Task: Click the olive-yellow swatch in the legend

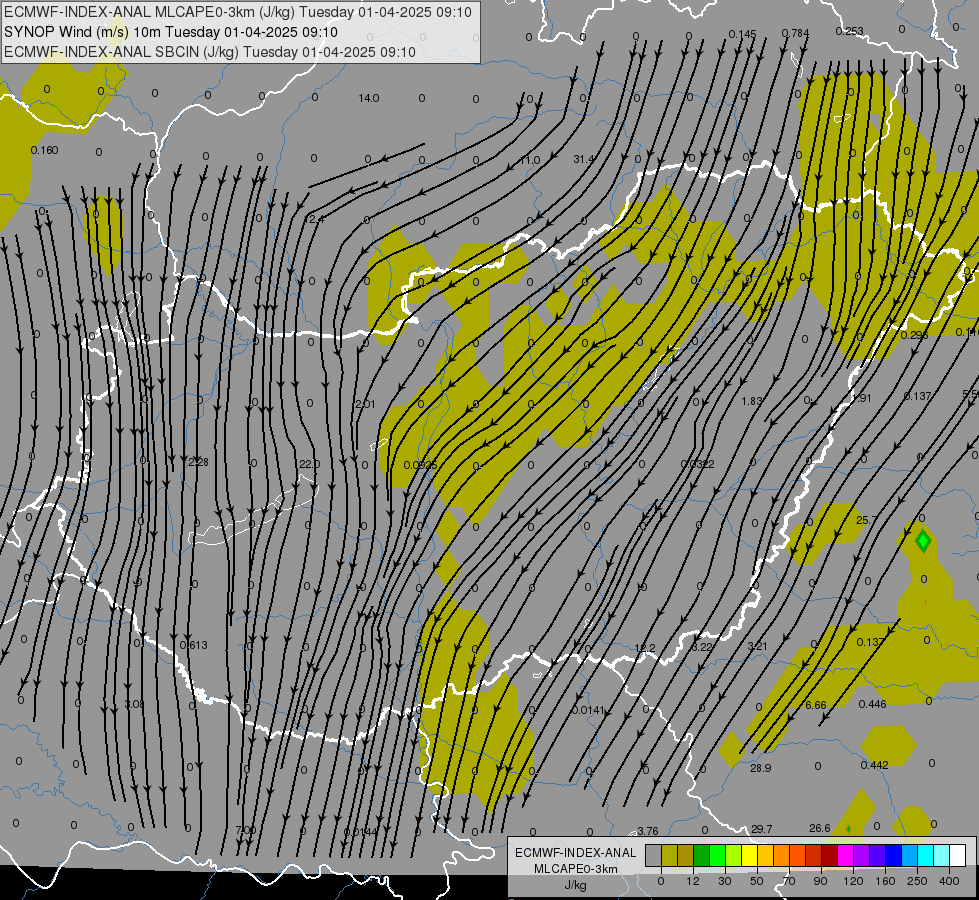Action: [669, 855]
